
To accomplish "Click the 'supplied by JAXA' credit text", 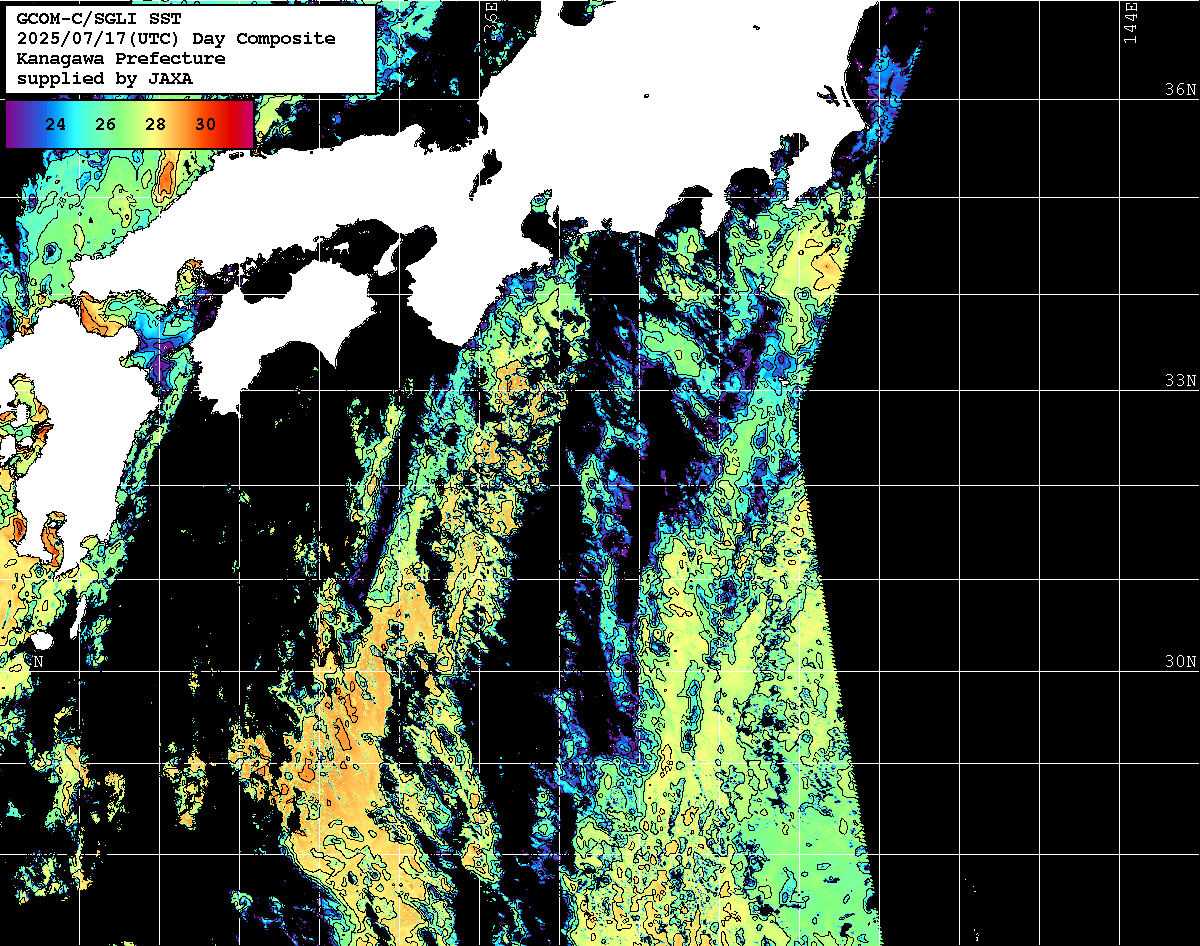I will [105, 78].
